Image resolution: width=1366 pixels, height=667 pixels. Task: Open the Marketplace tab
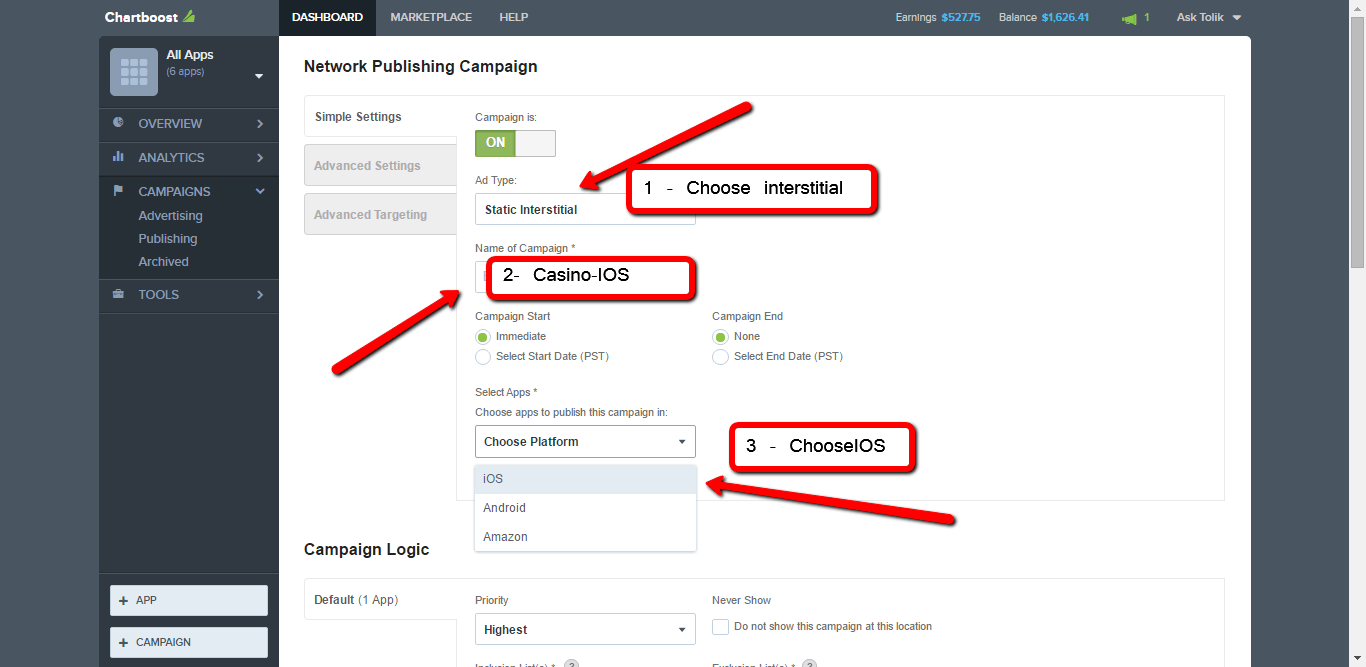431,17
